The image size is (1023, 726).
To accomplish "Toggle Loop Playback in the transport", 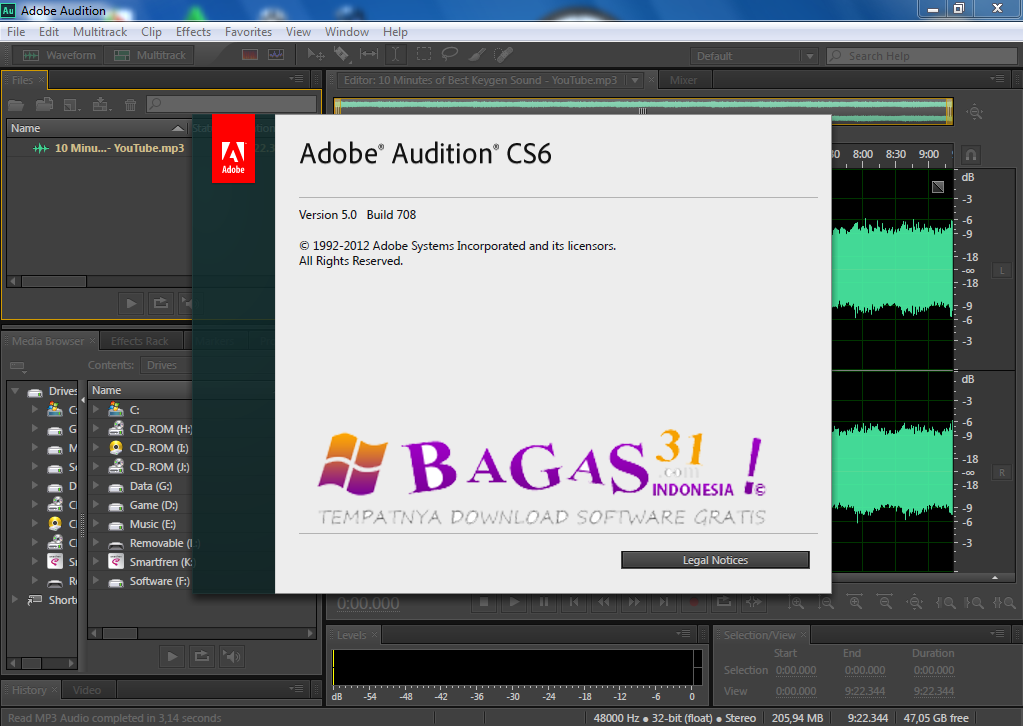I will (x=724, y=602).
